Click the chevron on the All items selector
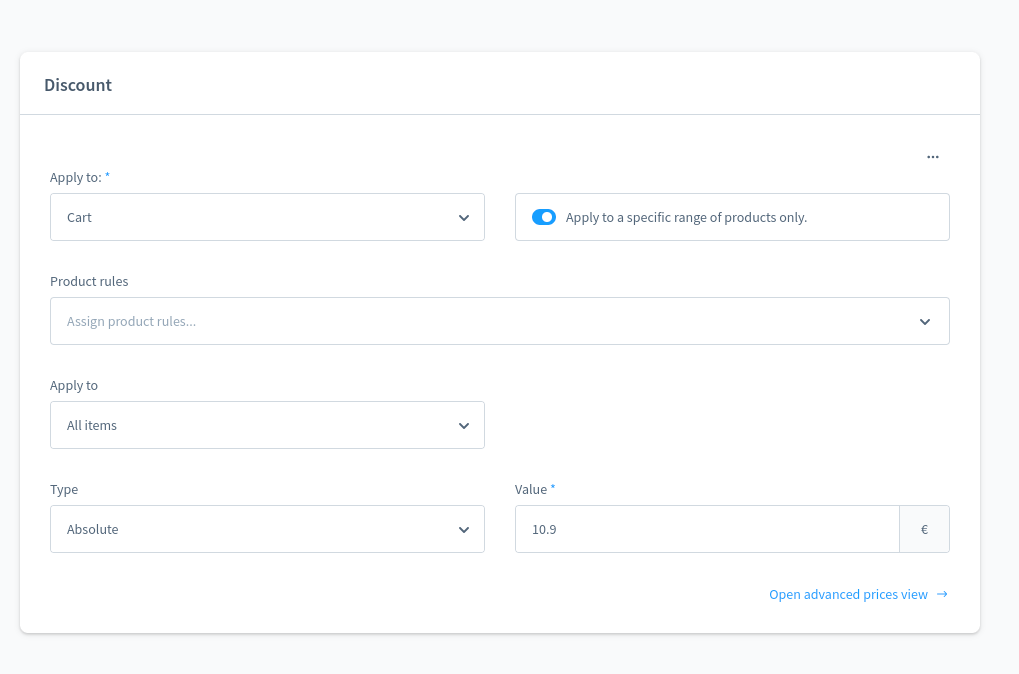Screen dimensions: 1019x674 (463, 424)
